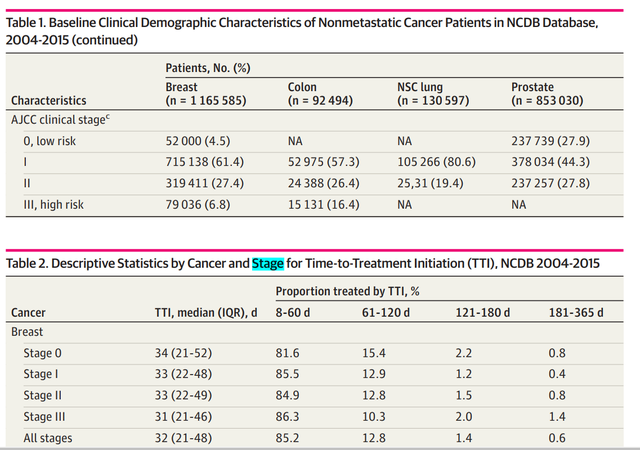Click the Proportion treated by TTI, % header

click(348, 293)
